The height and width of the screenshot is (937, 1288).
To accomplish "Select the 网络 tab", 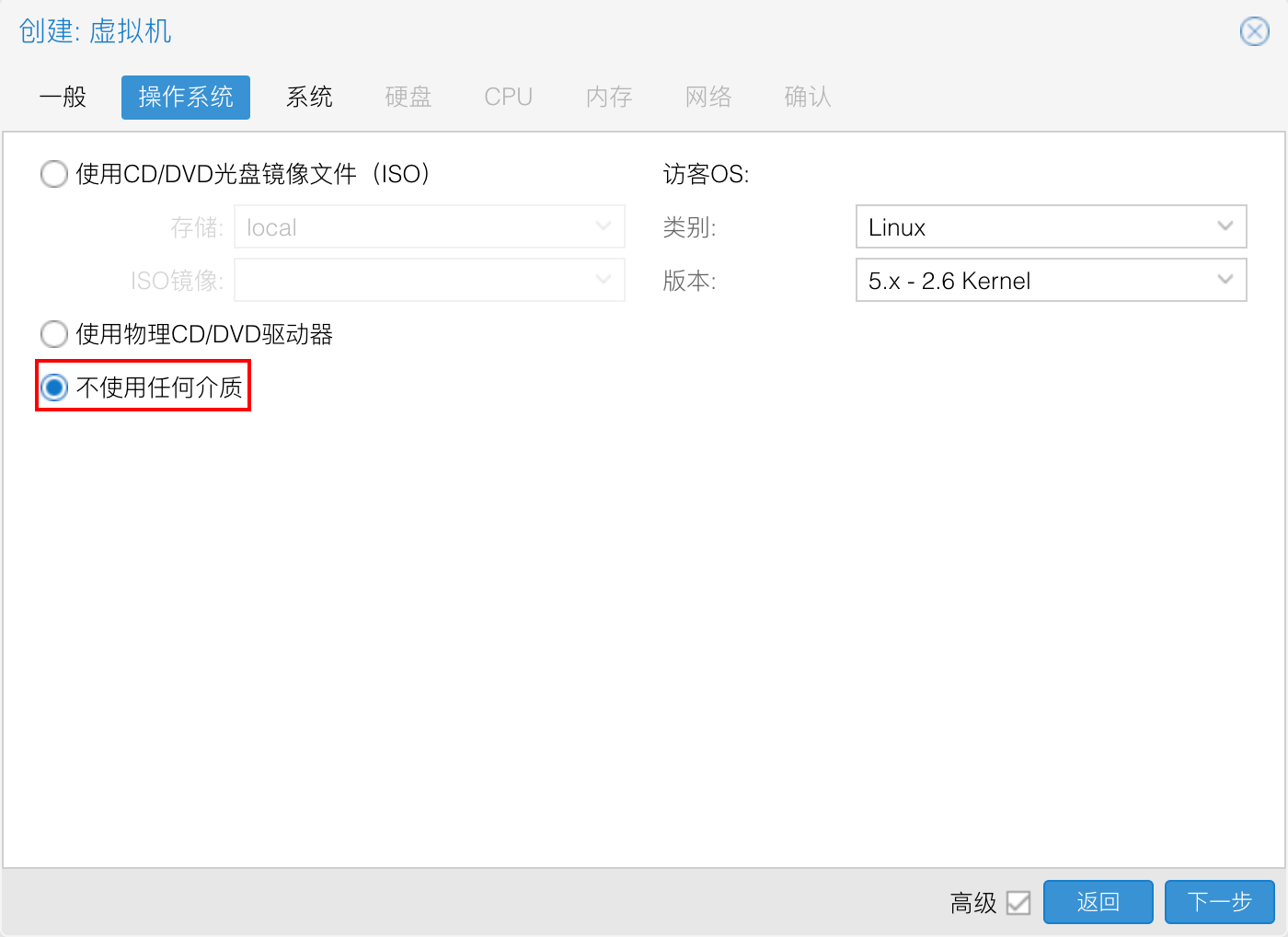I will click(x=708, y=97).
